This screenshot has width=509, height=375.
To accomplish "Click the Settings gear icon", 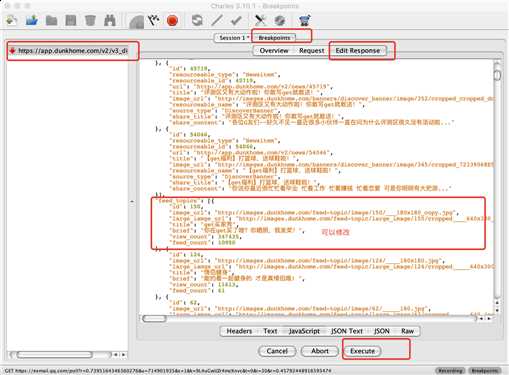I will tap(280, 21).
